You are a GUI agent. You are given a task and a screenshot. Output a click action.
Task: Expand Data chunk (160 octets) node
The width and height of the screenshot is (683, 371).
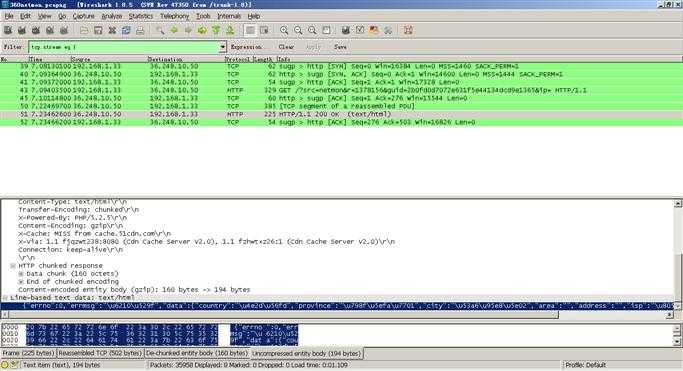[x=21, y=274]
